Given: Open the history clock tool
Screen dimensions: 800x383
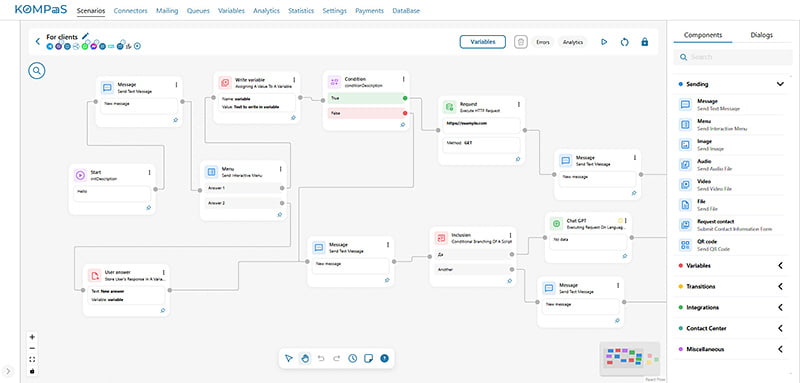Looking at the screenshot, I should [x=353, y=359].
